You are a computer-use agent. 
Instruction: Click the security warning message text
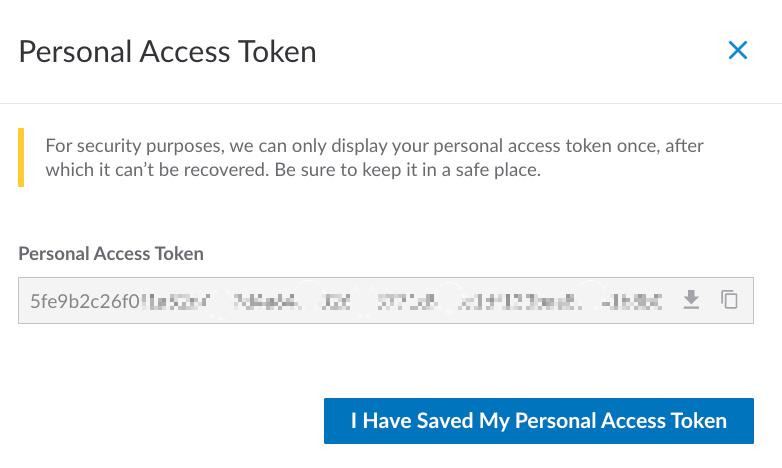[374, 158]
